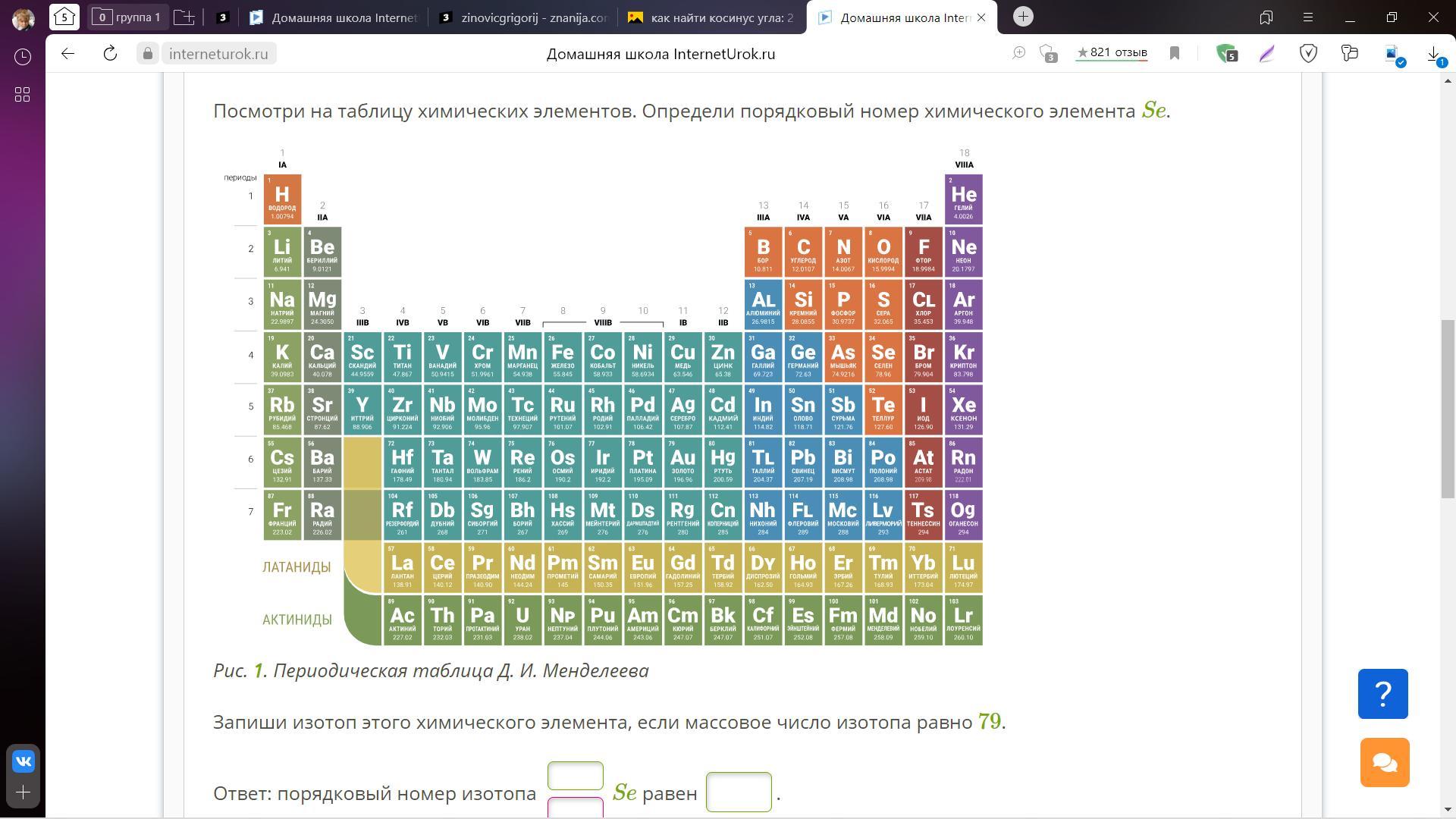Click the shield protection icon in the toolbar
The height and width of the screenshot is (819, 1456).
(1308, 53)
